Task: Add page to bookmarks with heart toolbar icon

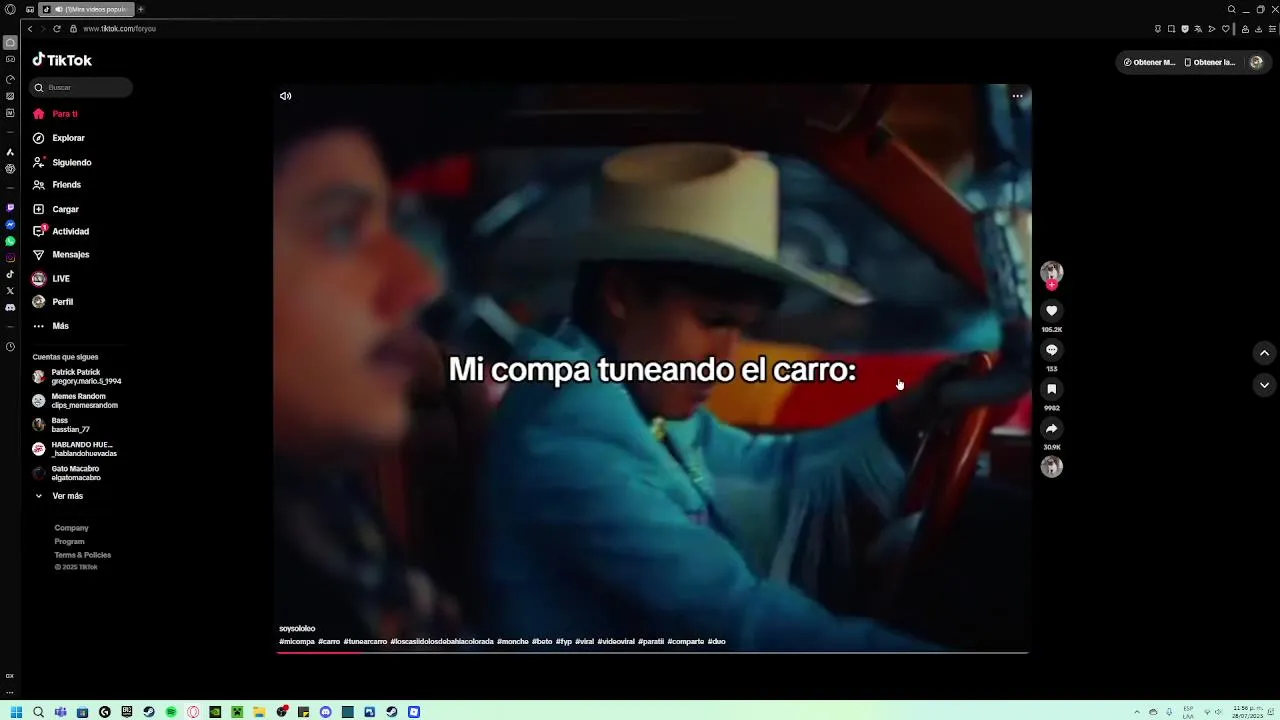Action: click(1226, 29)
